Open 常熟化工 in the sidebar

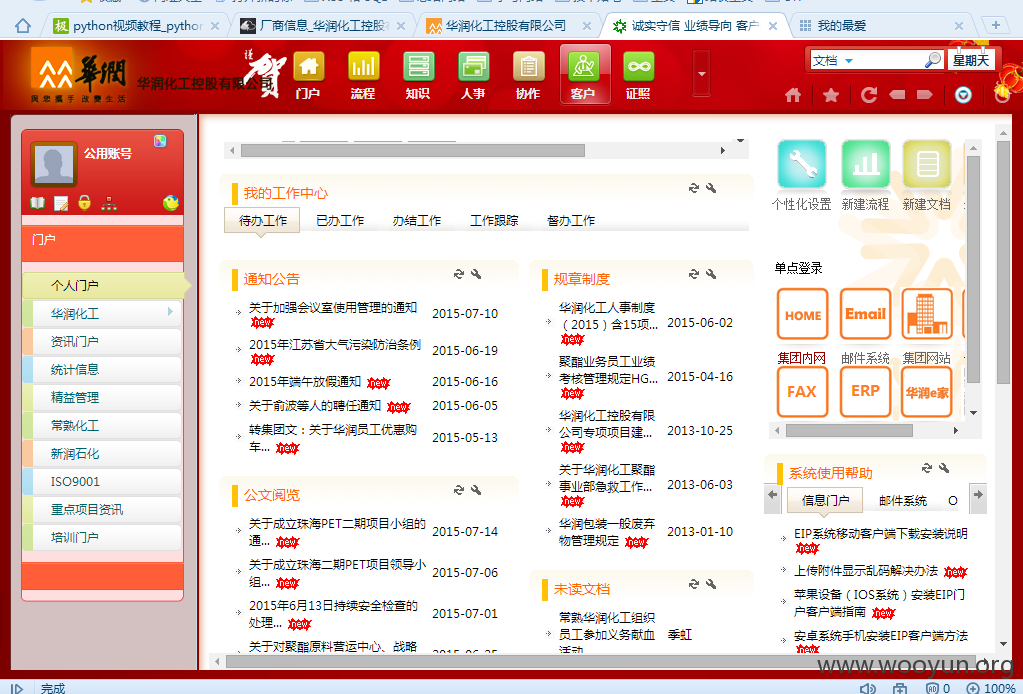[x=102, y=426]
